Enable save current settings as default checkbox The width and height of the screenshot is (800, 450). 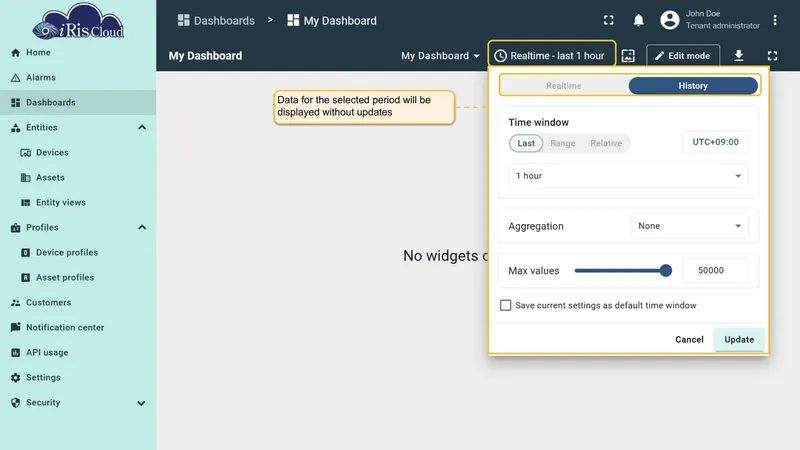click(x=506, y=305)
